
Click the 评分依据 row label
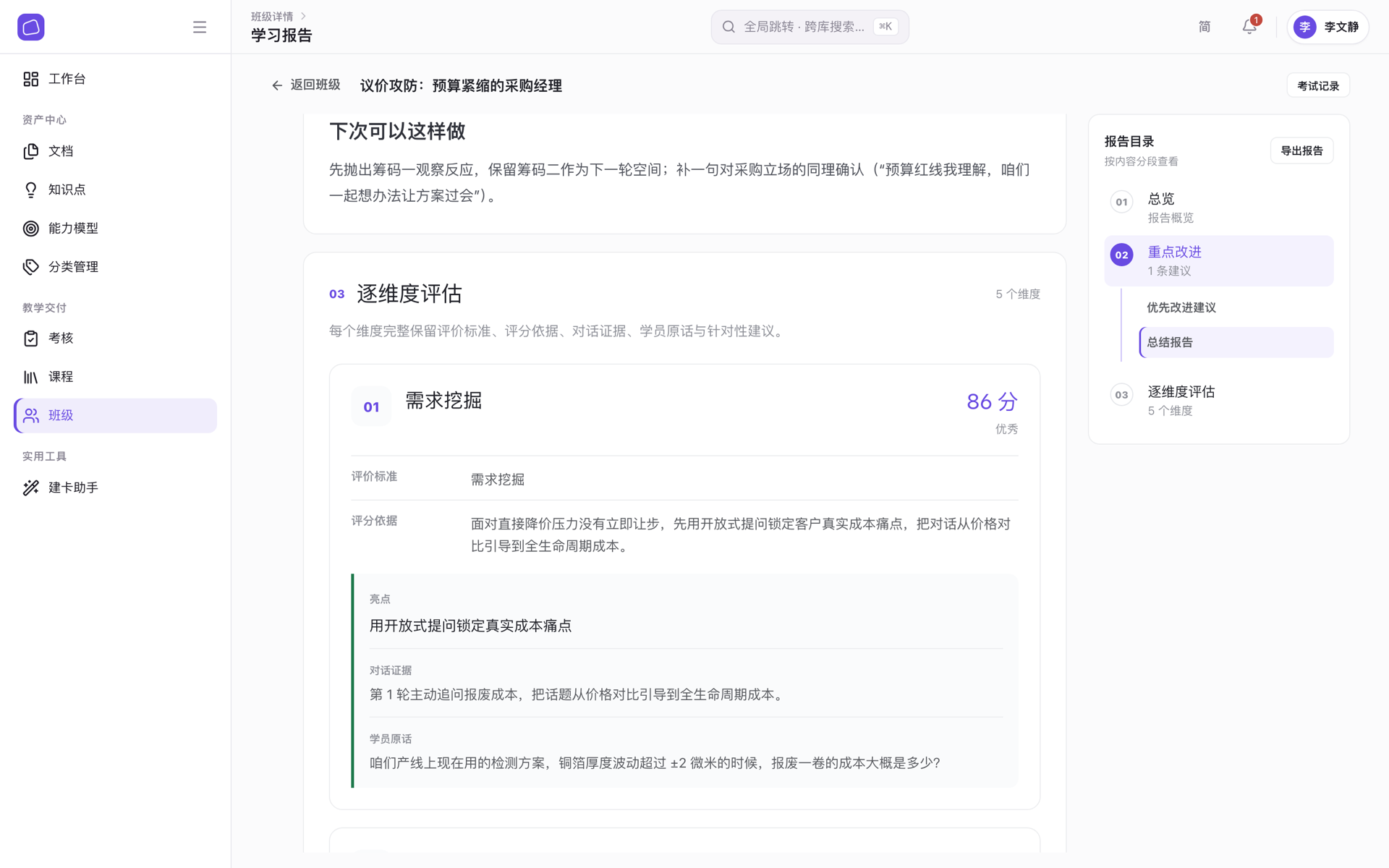(x=374, y=521)
